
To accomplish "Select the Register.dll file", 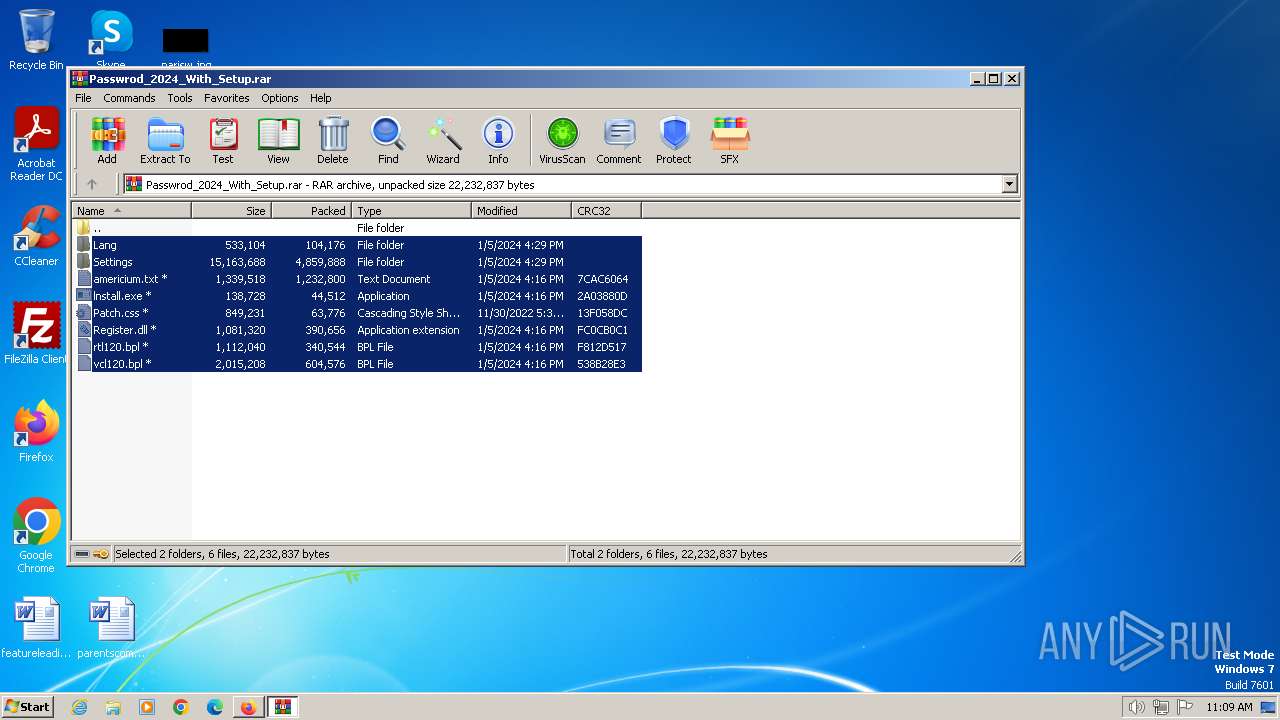I will 357,330.
